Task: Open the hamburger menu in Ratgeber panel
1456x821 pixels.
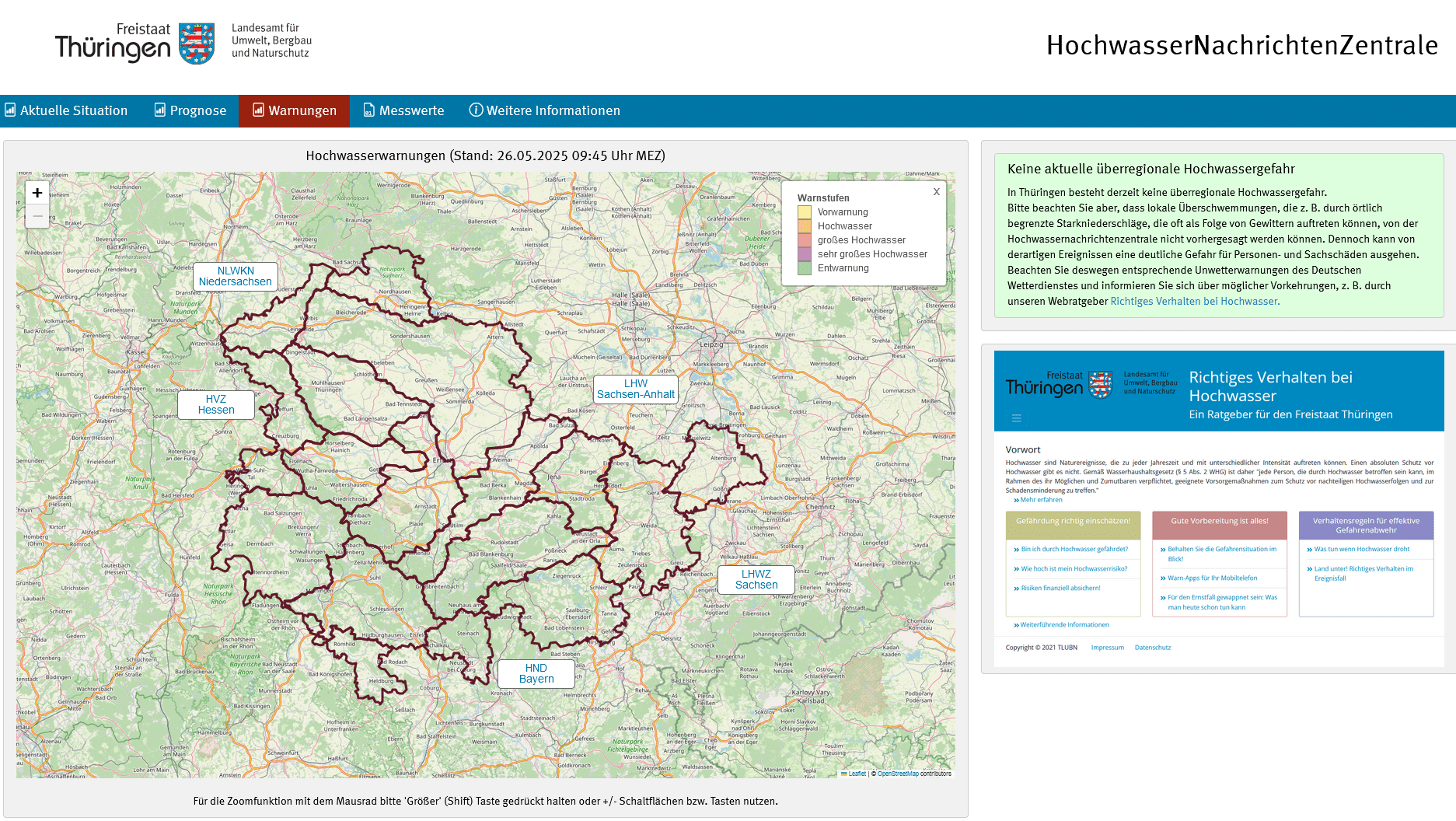Action: pos(1016,418)
